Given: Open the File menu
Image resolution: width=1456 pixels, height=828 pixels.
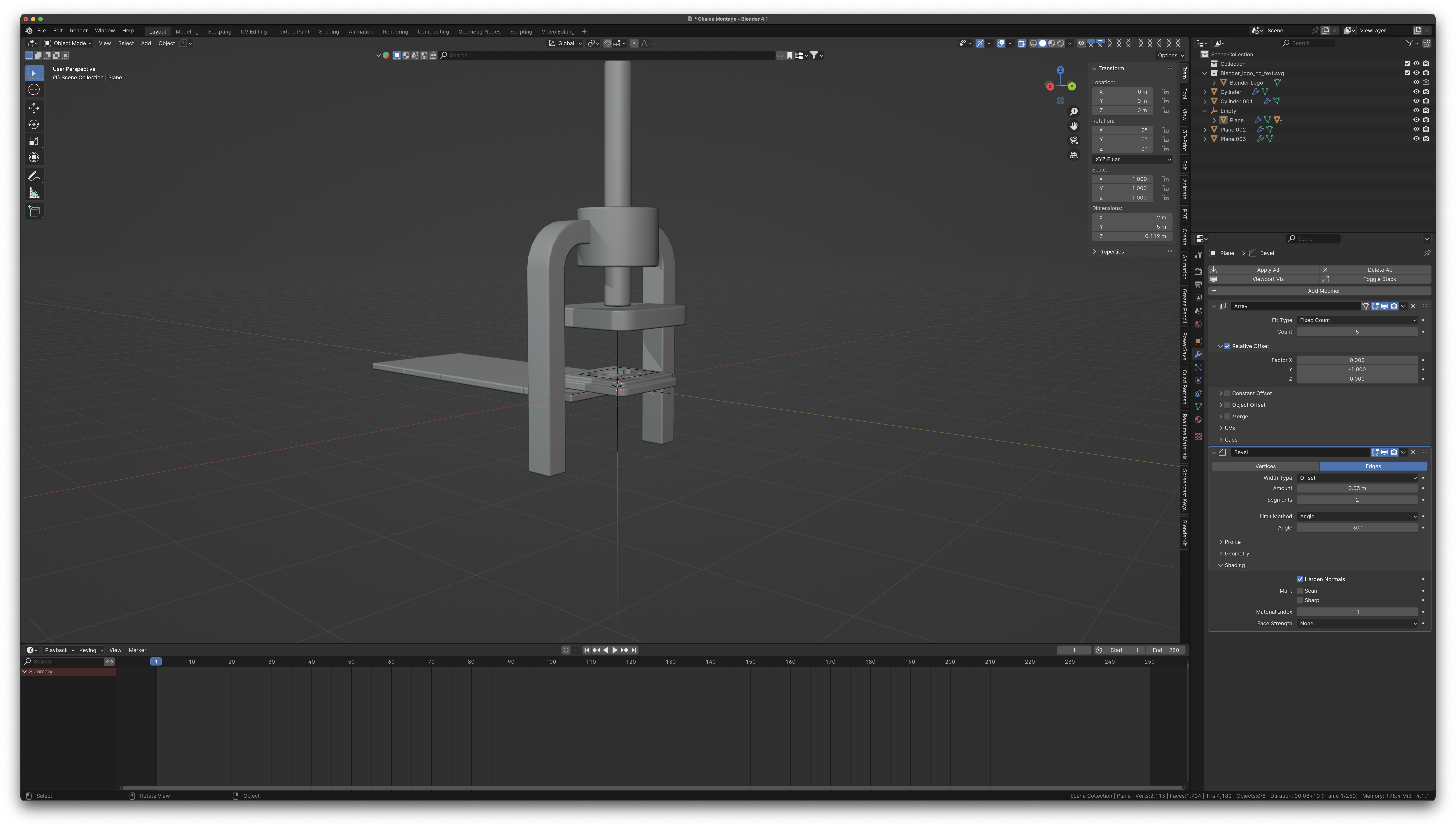Looking at the screenshot, I should (x=41, y=31).
